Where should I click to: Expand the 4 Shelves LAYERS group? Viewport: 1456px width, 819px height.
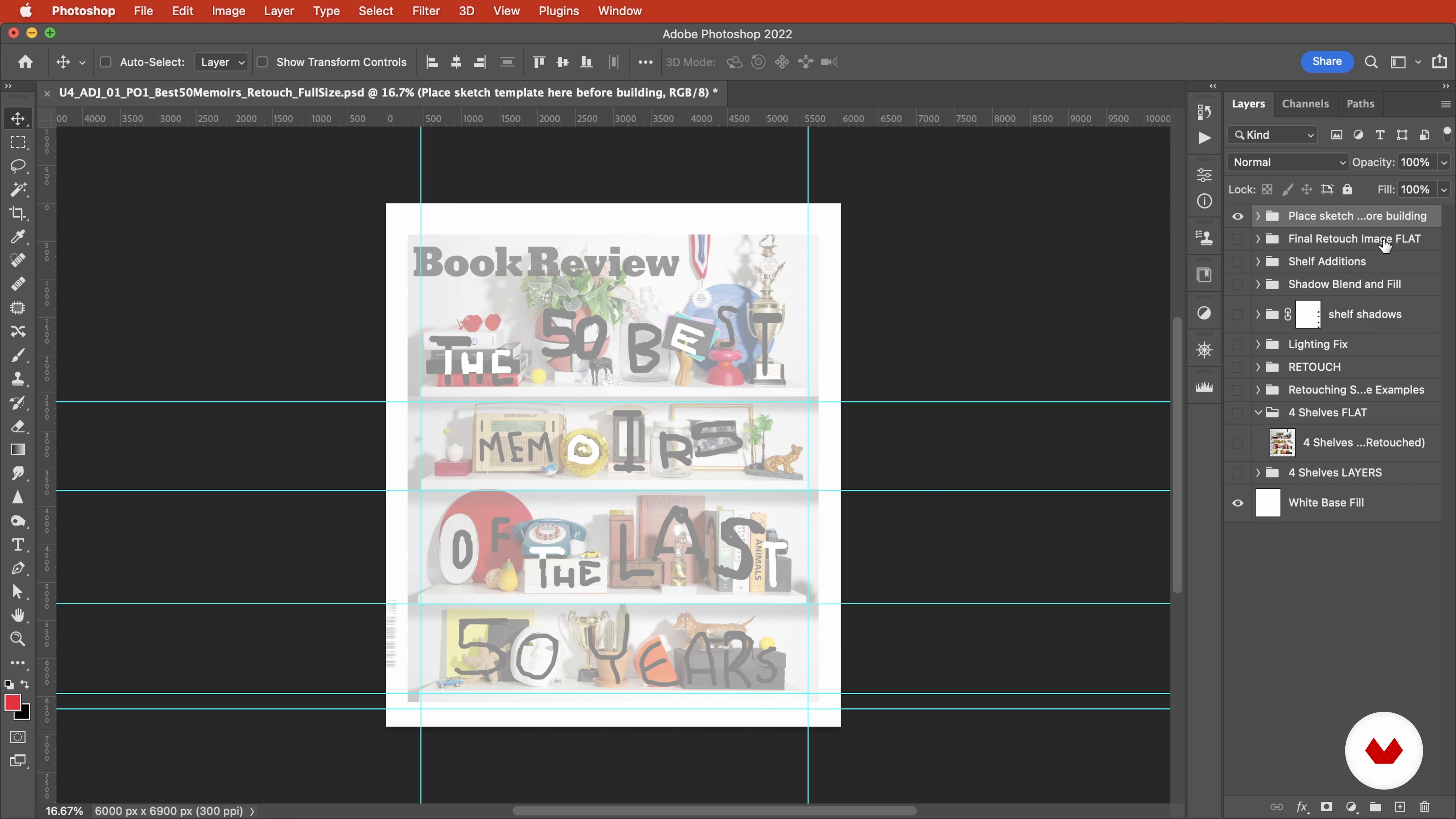click(1258, 472)
